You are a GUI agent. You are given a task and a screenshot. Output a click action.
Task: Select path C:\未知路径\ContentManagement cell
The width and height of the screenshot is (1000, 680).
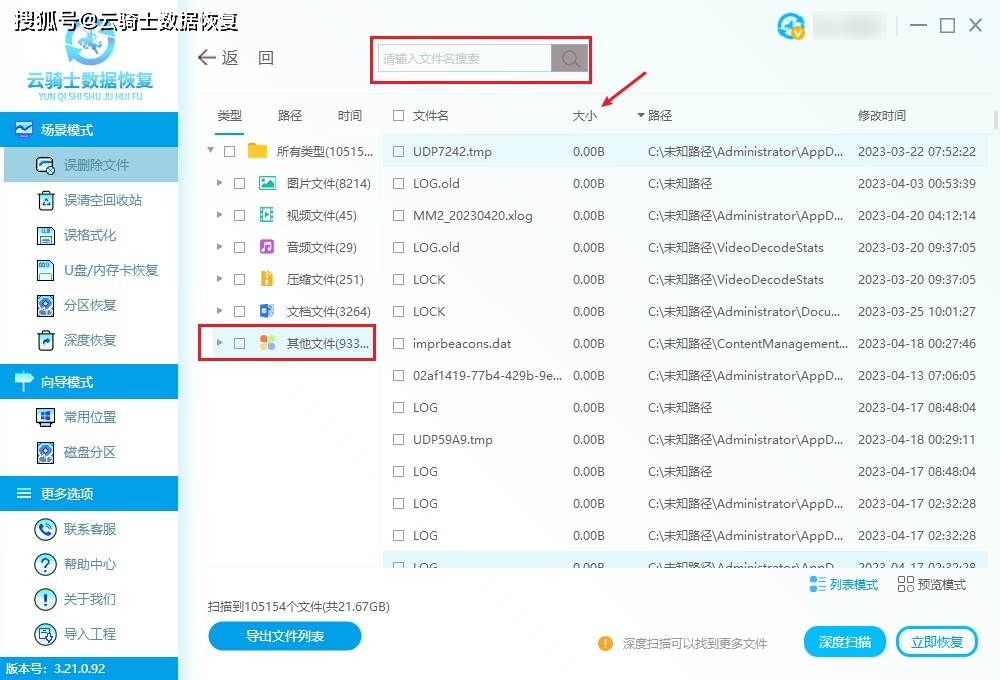[x=747, y=344]
